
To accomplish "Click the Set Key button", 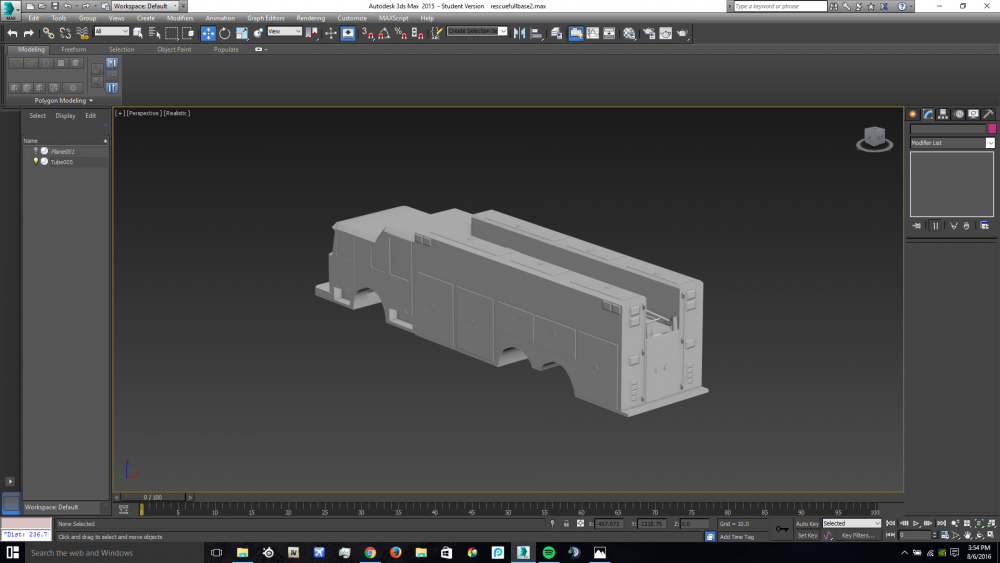I will [807, 536].
